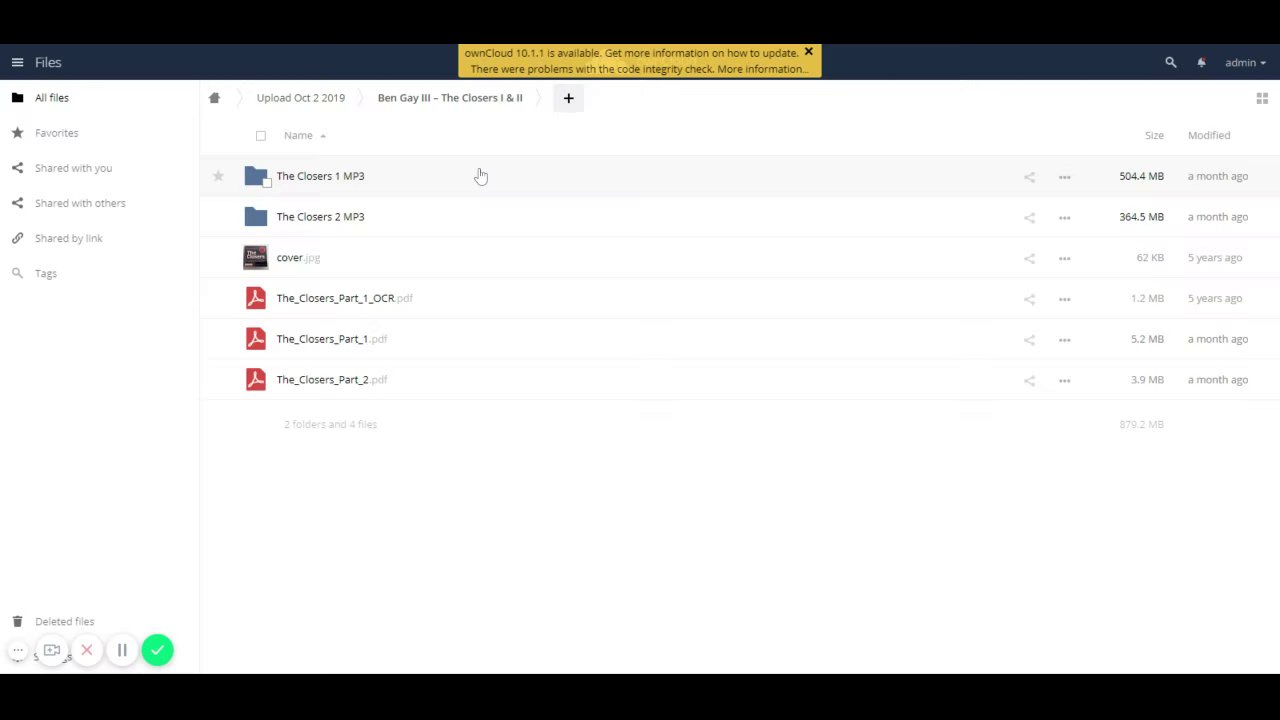Click The Closers 2 MP3 folder icon
The height and width of the screenshot is (720, 1280).
pos(256,217)
